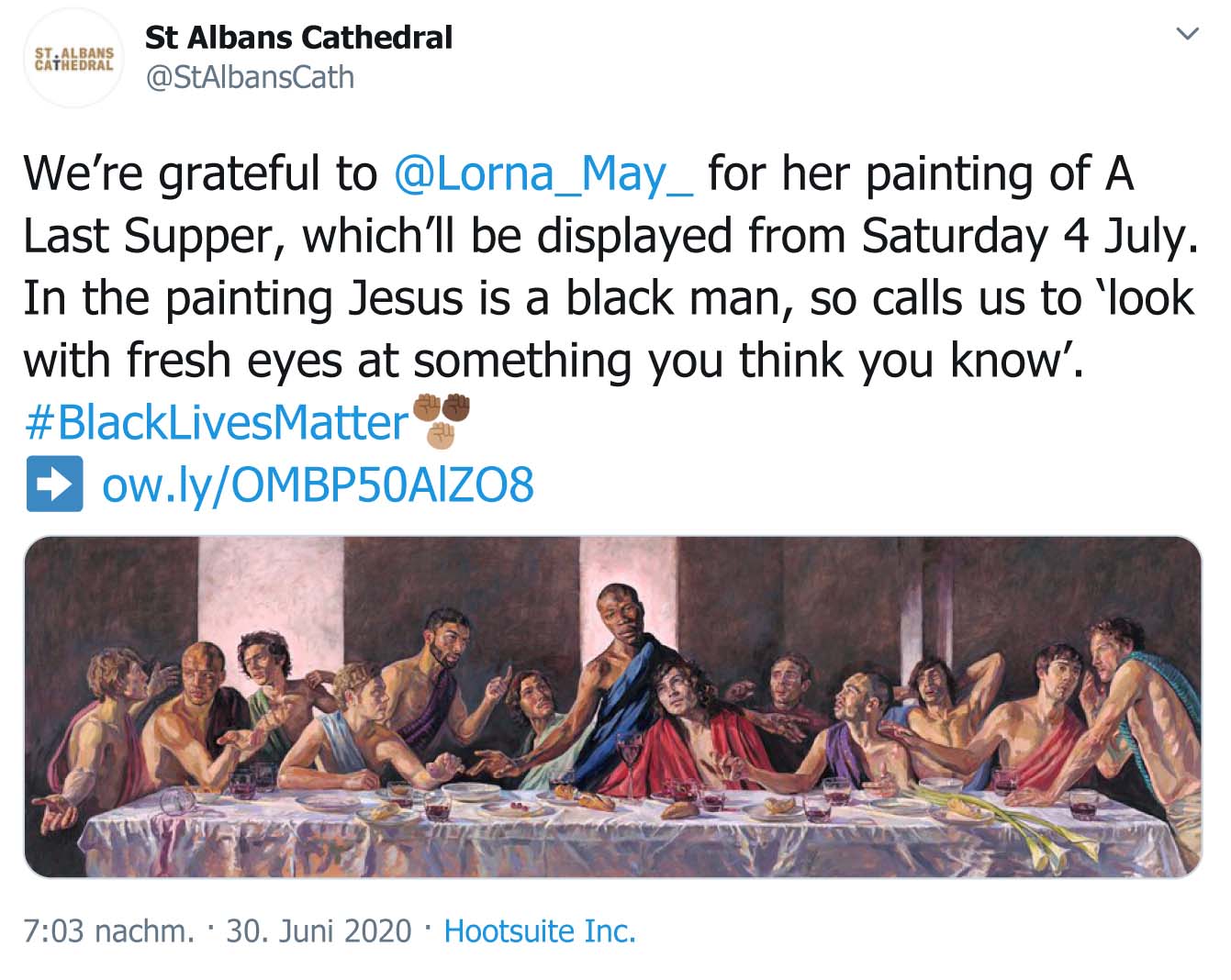Click the St Albans Cathedral profile avatar
Image resolution: width=1231 pixels, height=980 pixels.
[73, 60]
